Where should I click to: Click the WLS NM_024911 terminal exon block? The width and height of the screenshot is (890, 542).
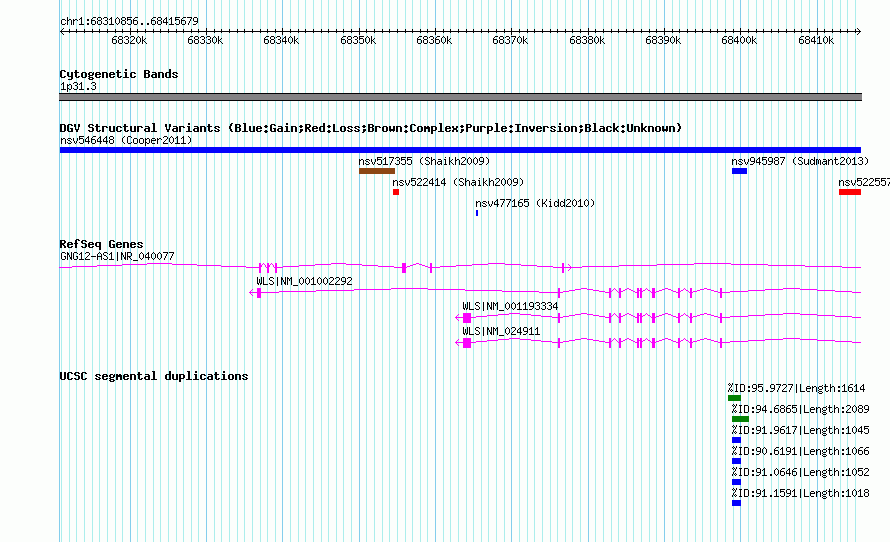pyautogui.click(x=467, y=343)
